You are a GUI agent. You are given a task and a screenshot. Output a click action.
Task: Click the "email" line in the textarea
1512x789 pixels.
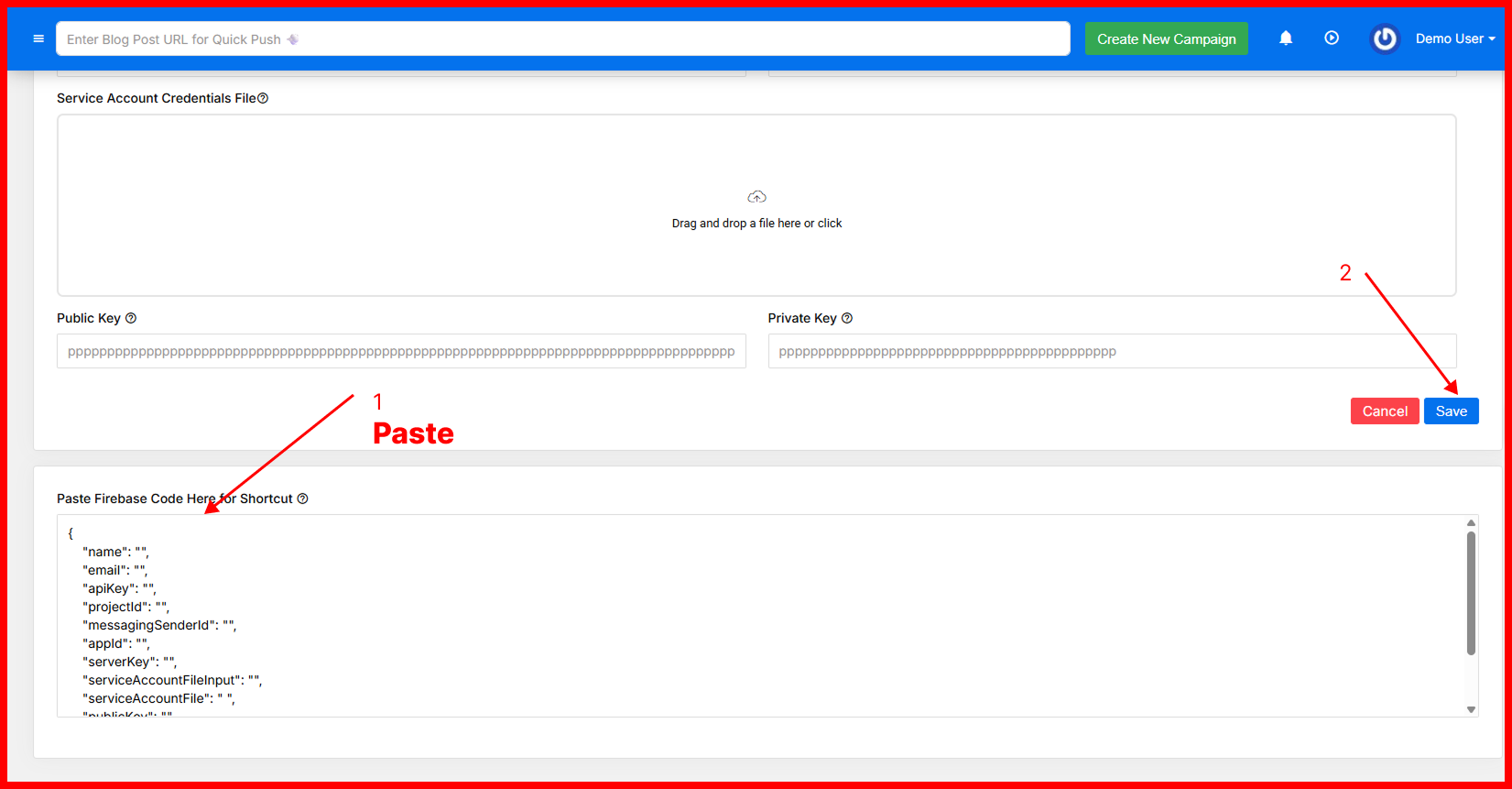click(114, 570)
